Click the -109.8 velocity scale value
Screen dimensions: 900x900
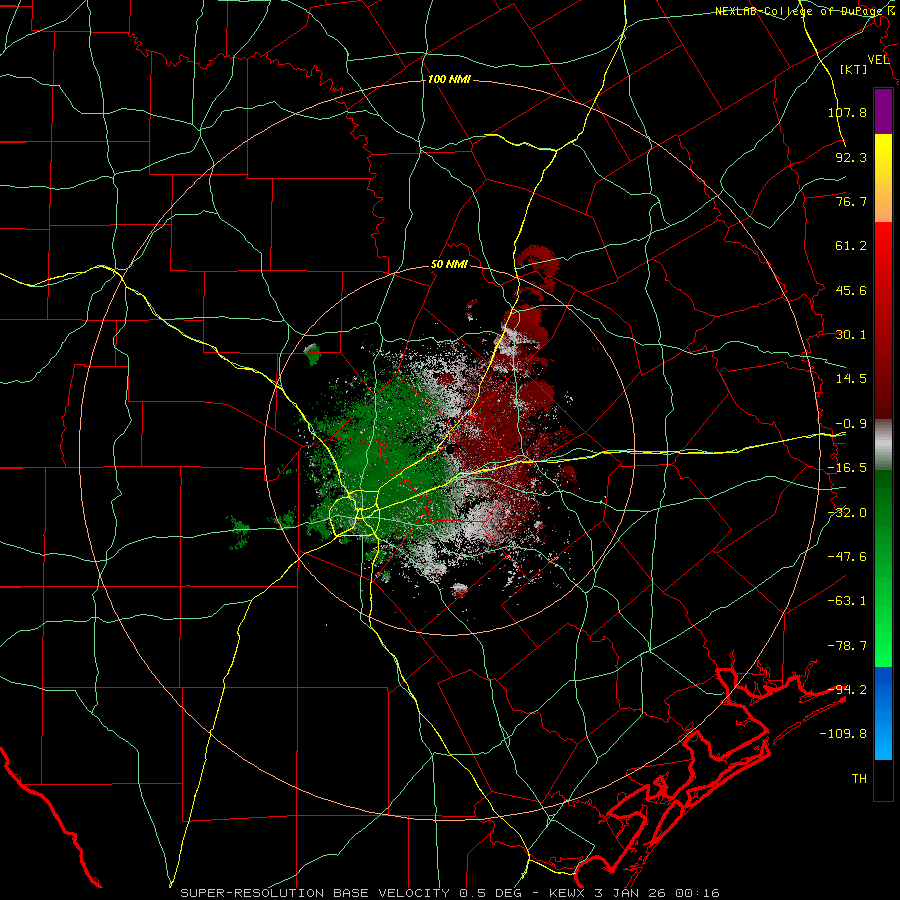[843, 734]
